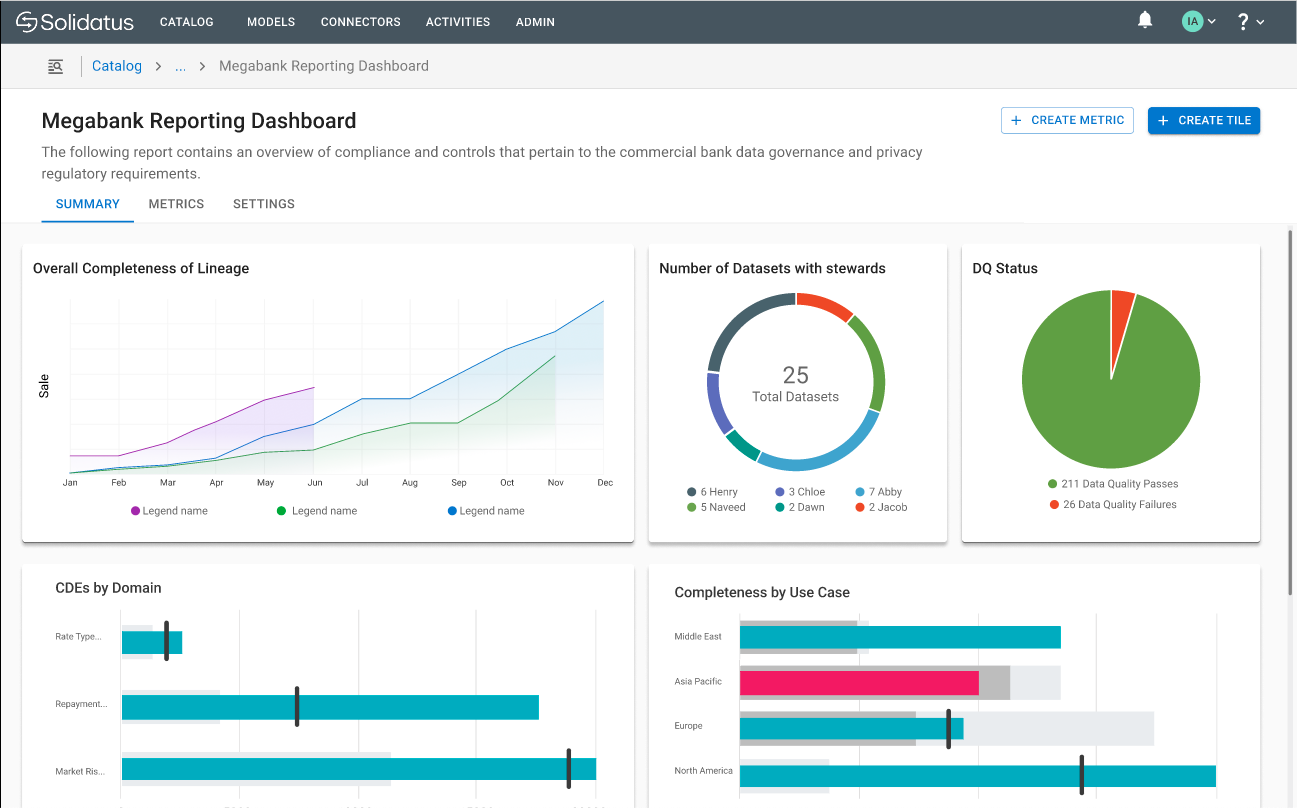This screenshot has height=808, width=1297.
Task: Click the Completeness by Use Case title
Action: (x=762, y=592)
